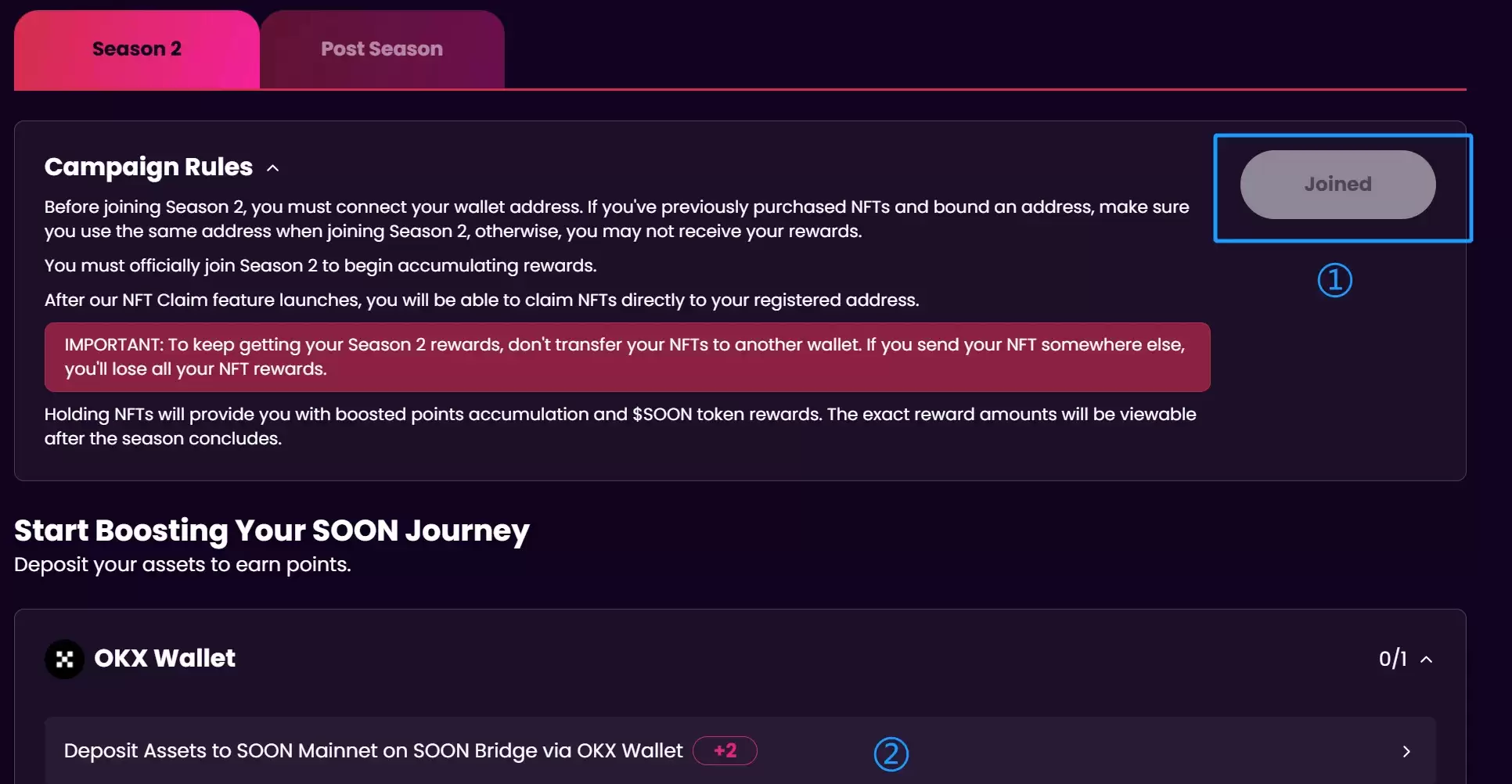This screenshot has width=1512, height=784.
Task: Open the Post Season tab
Action: [x=382, y=49]
